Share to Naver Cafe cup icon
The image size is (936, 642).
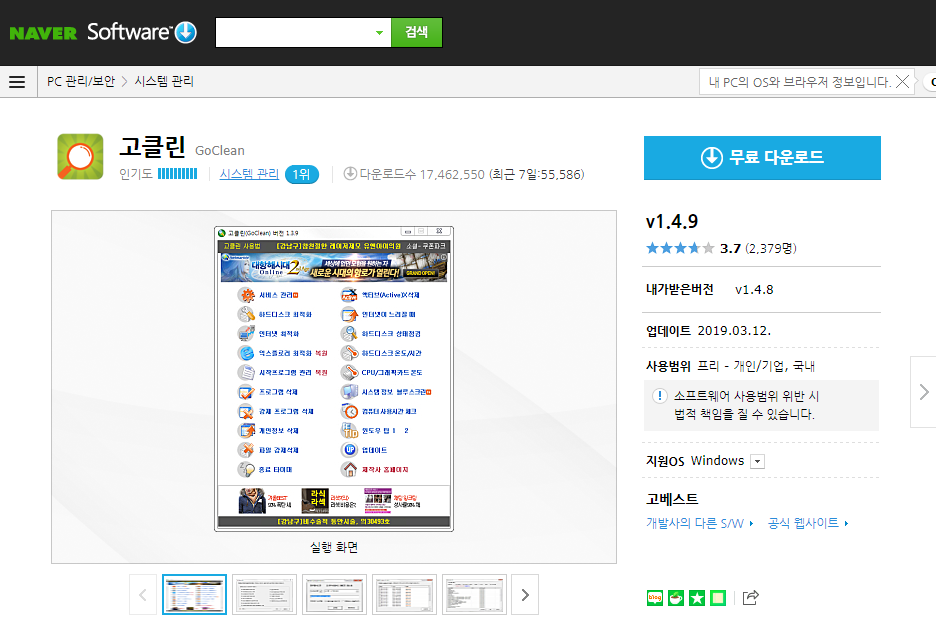tap(676, 597)
